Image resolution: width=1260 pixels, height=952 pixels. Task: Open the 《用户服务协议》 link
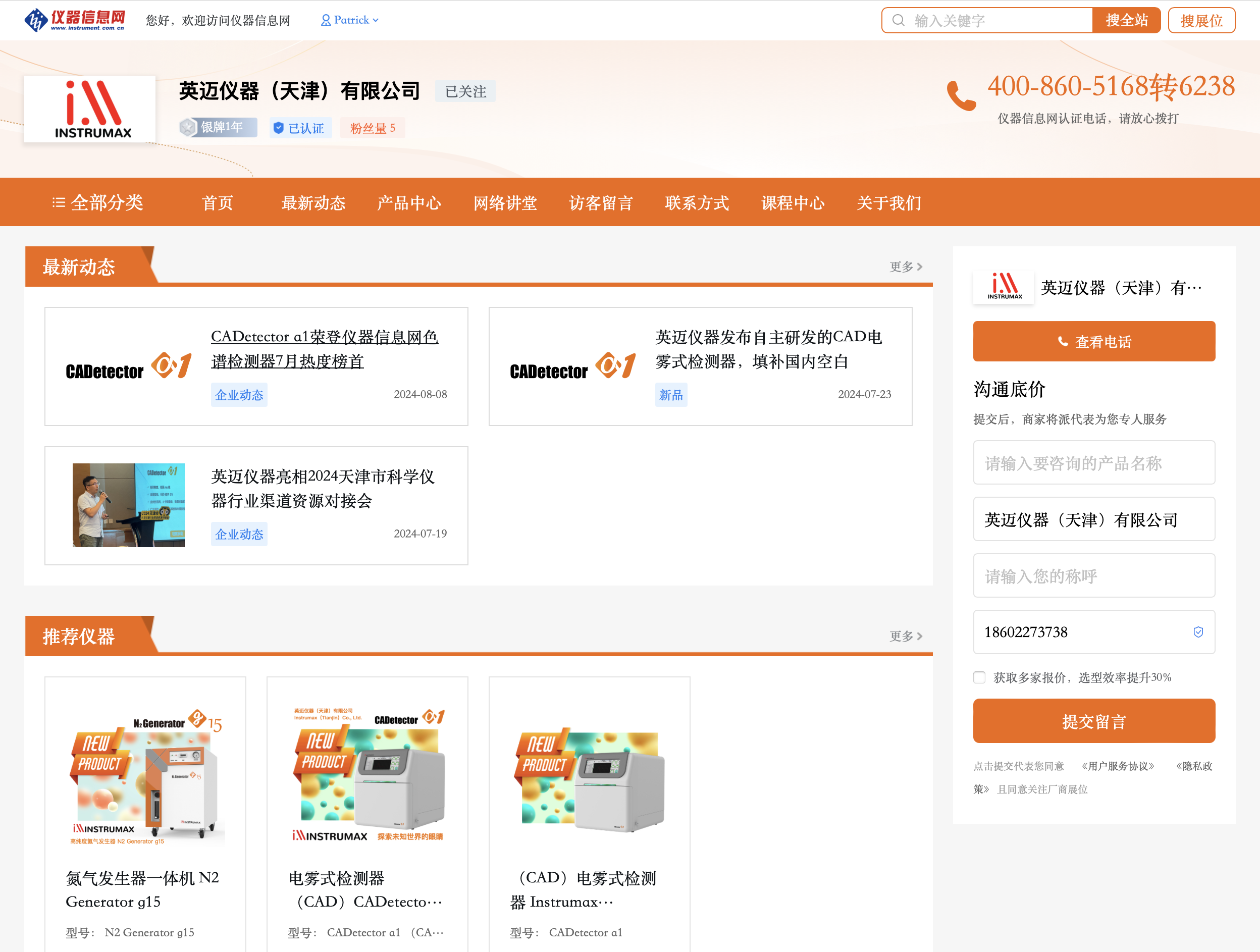click(1117, 766)
